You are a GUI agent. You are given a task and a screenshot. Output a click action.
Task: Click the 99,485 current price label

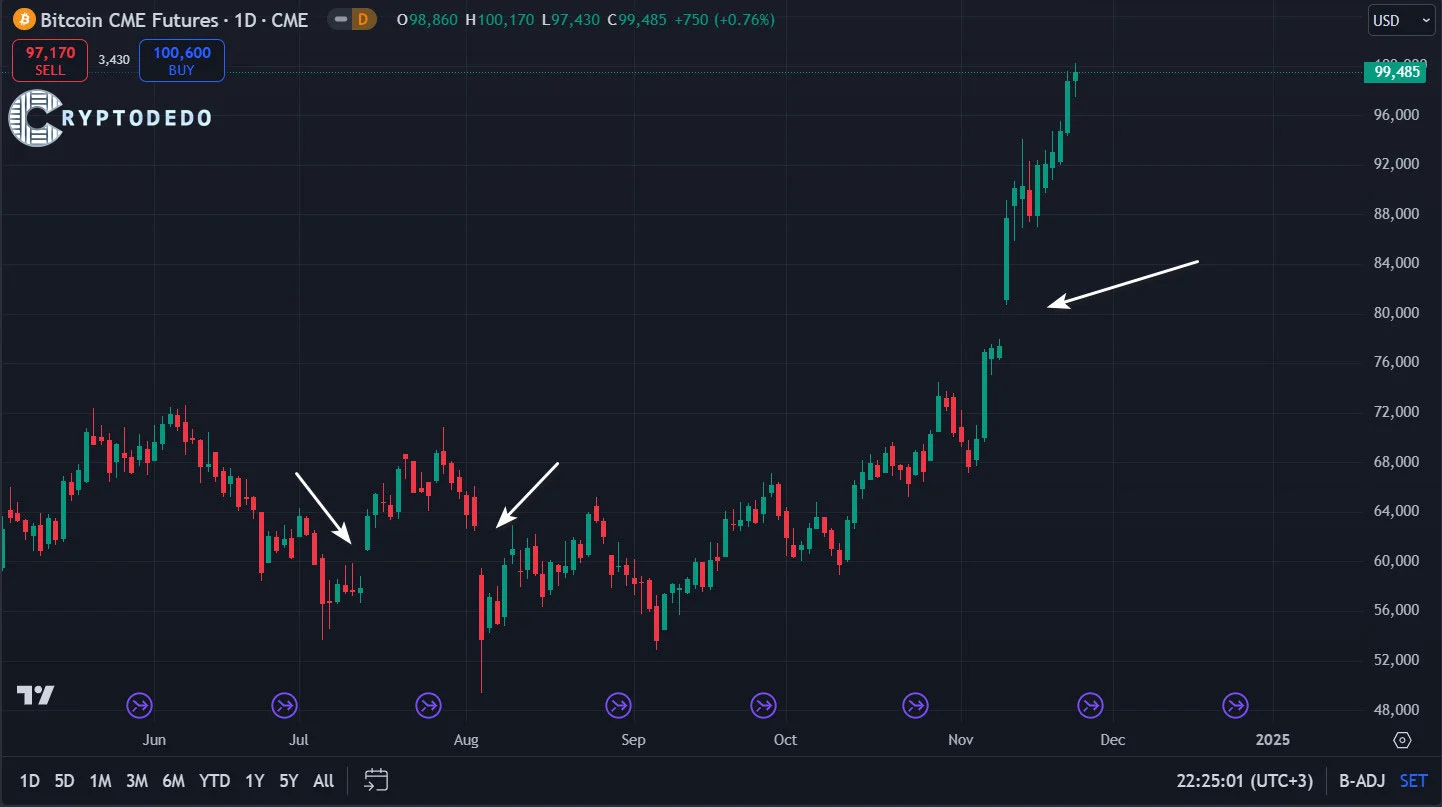pyautogui.click(x=1398, y=72)
